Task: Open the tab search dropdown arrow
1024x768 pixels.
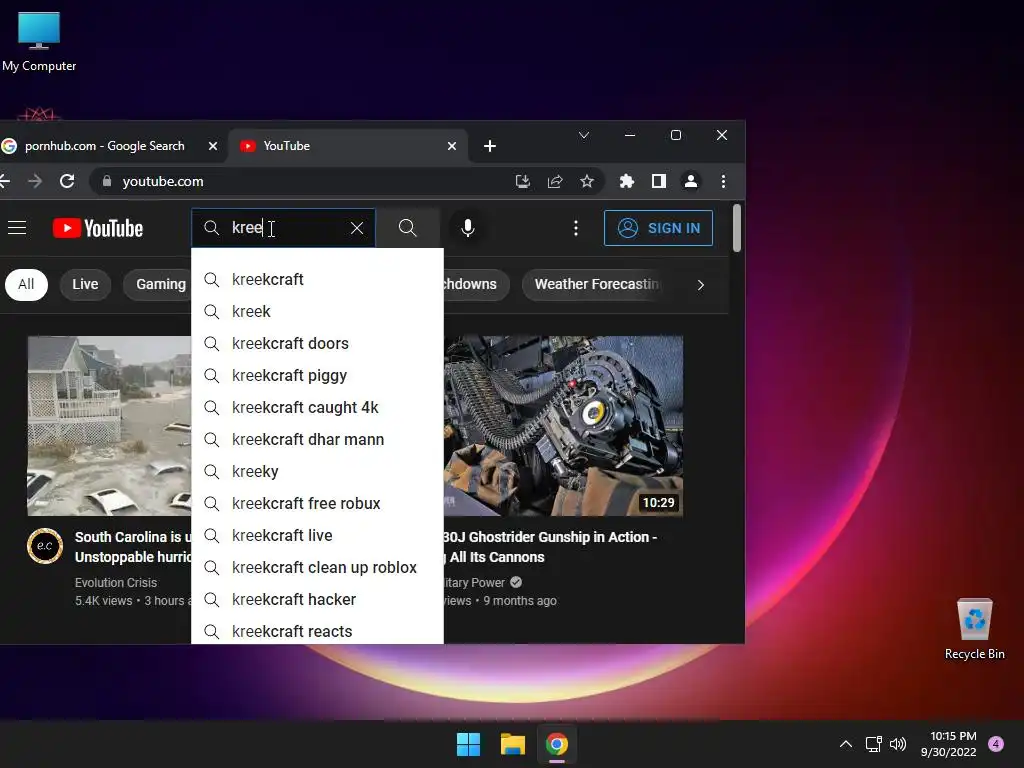Action: pyautogui.click(x=584, y=135)
